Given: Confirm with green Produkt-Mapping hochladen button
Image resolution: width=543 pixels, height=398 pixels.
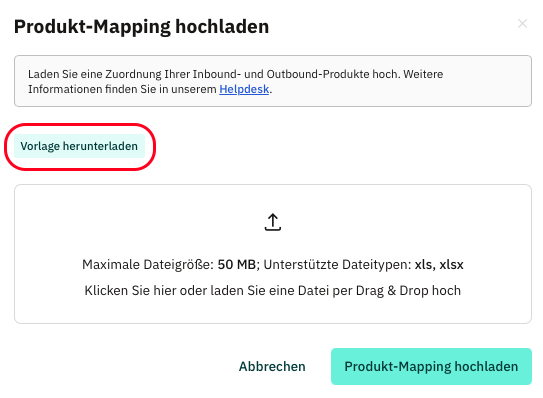Looking at the screenshot, I should tap(431, 366).
